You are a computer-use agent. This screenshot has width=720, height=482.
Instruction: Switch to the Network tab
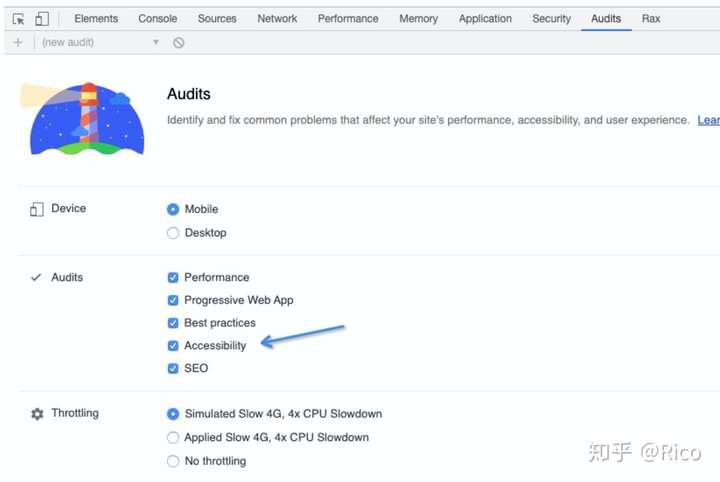tap(277, 19)
